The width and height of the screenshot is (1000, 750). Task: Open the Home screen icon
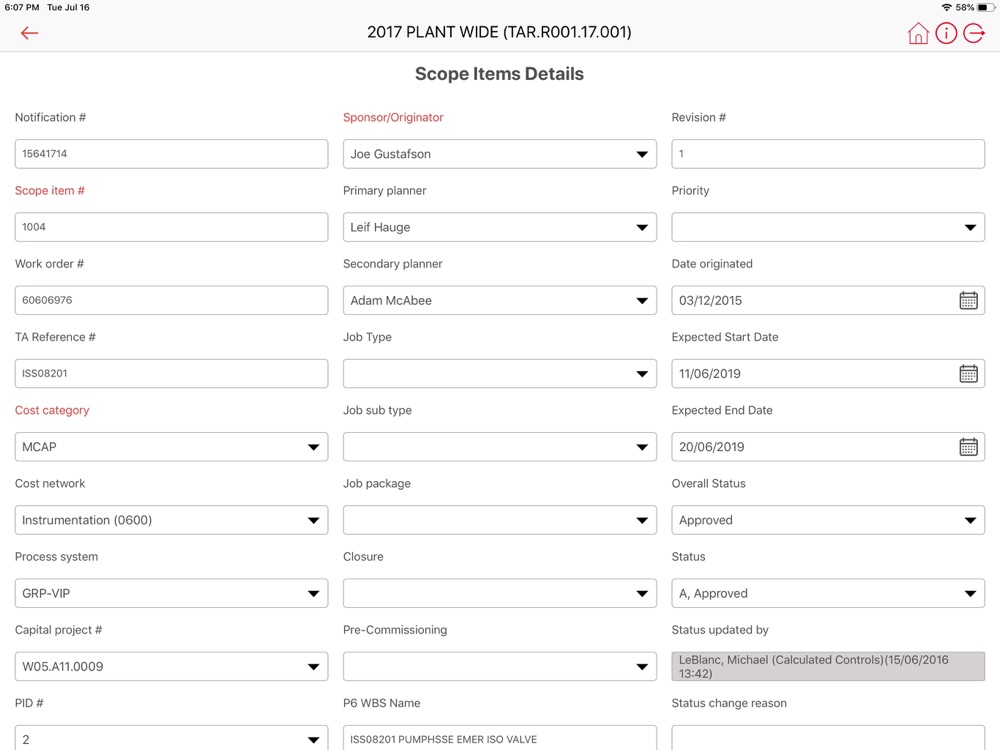click(x=918, y=33)
